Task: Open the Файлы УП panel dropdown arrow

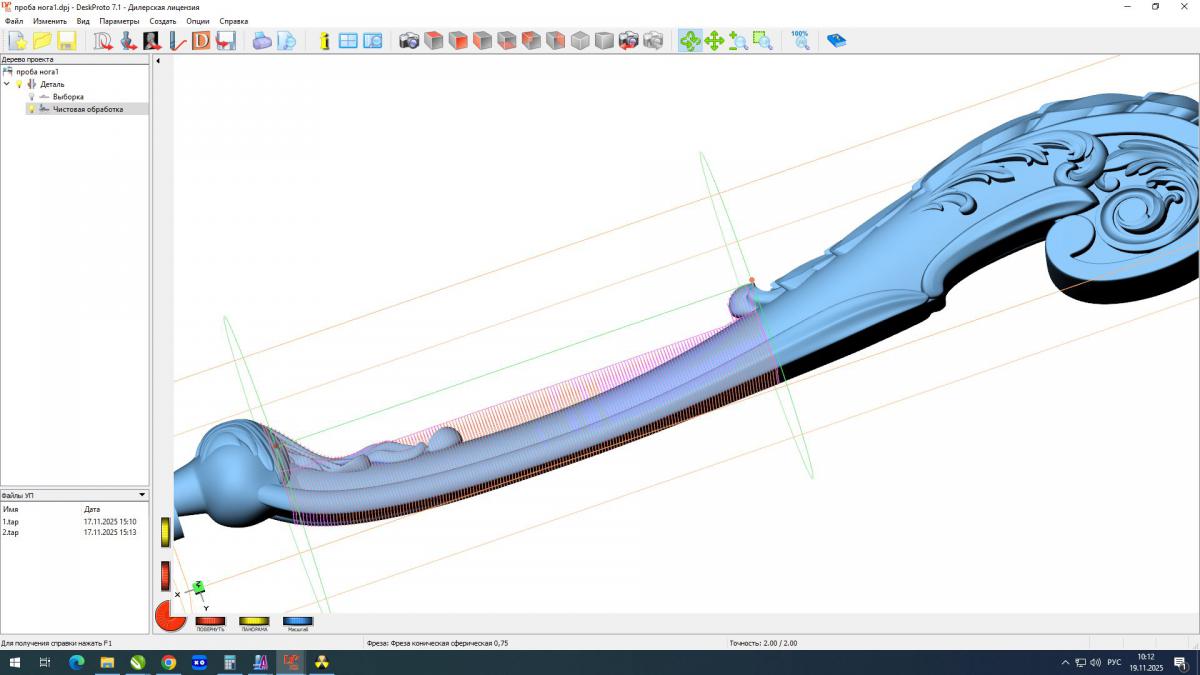Action: [x=142, y=494]
